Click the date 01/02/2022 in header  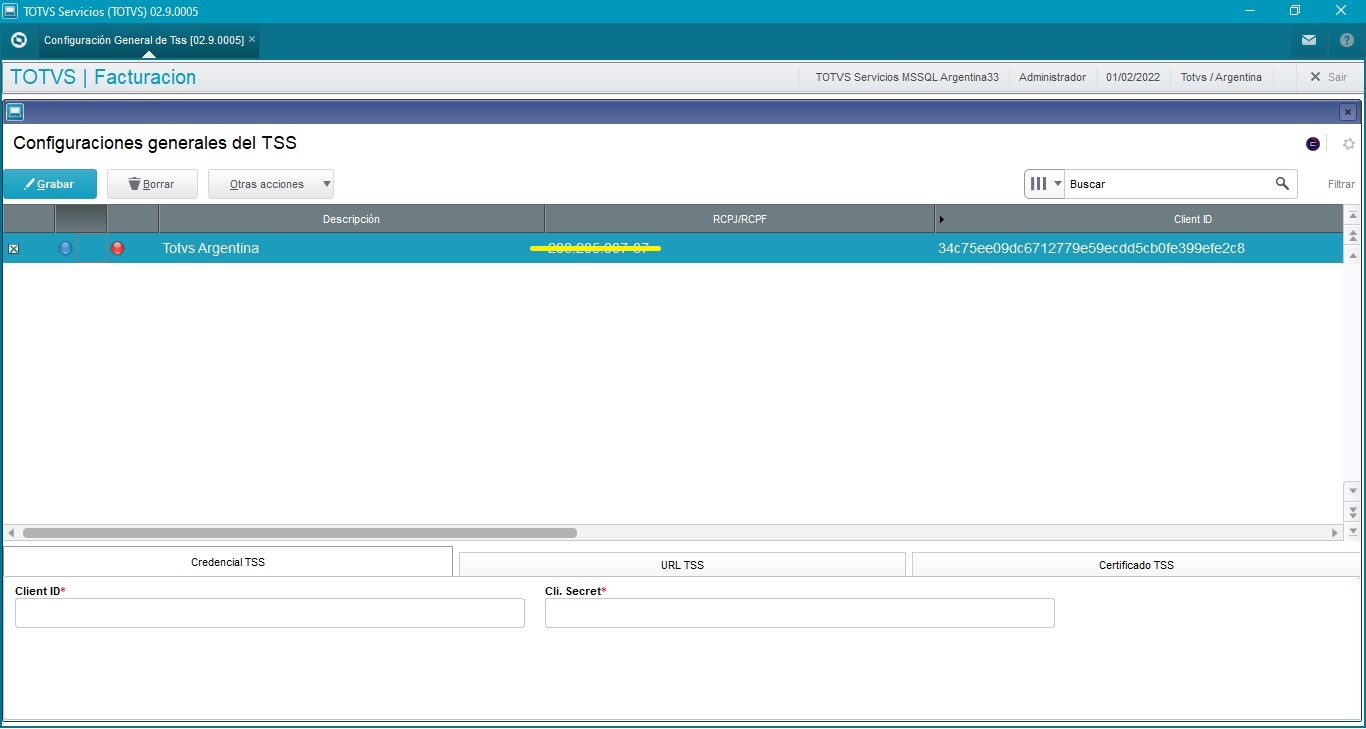1133,77
